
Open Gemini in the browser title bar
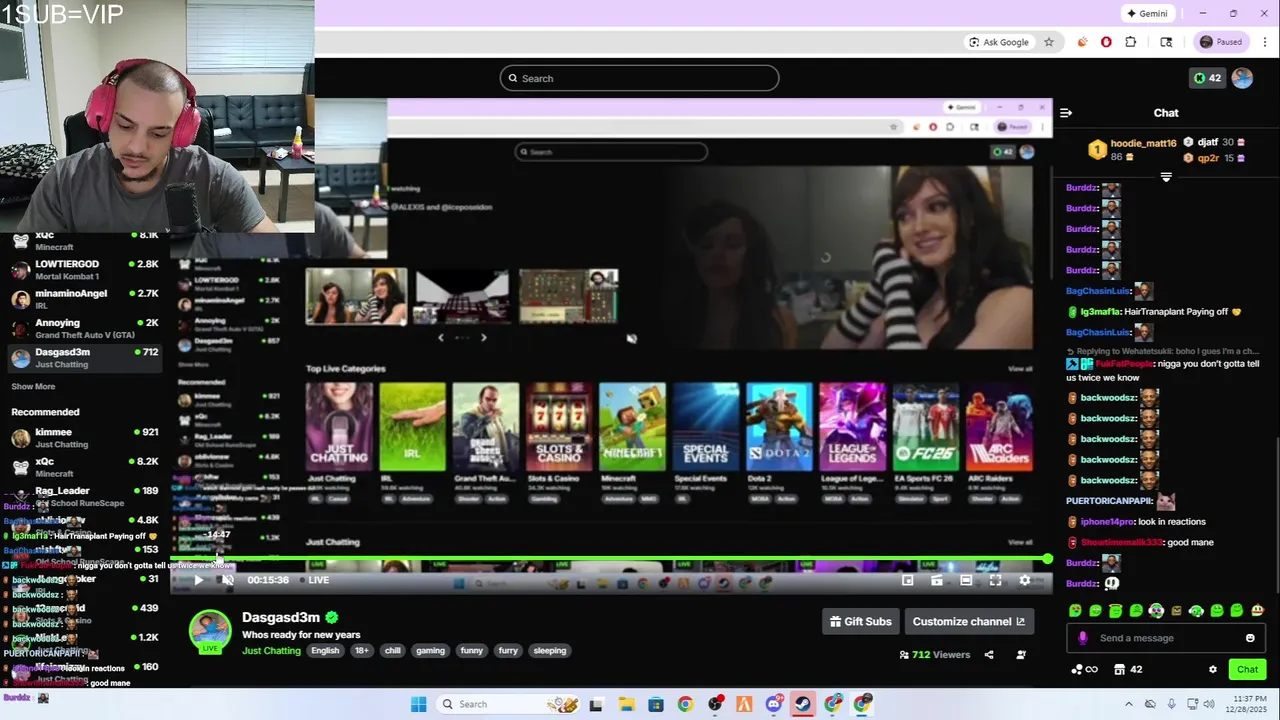(x=1146, y=13)
